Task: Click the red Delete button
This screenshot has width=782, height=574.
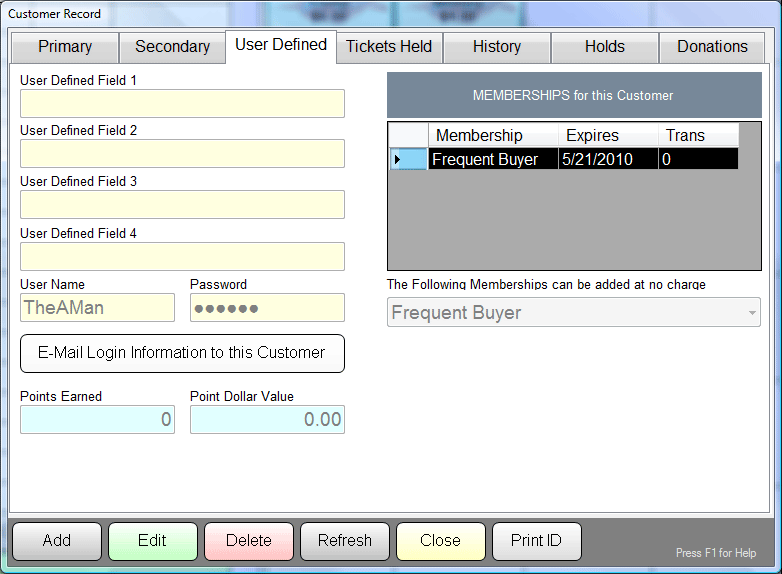Action: tap(249, 541)
